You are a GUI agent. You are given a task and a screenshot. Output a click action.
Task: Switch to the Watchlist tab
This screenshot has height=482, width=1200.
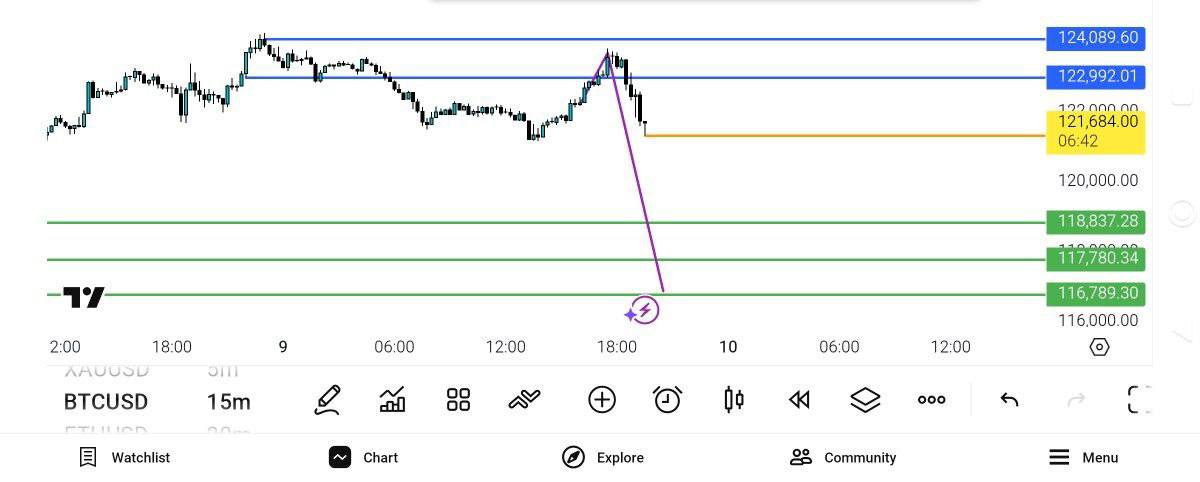[x=125, y=457]
